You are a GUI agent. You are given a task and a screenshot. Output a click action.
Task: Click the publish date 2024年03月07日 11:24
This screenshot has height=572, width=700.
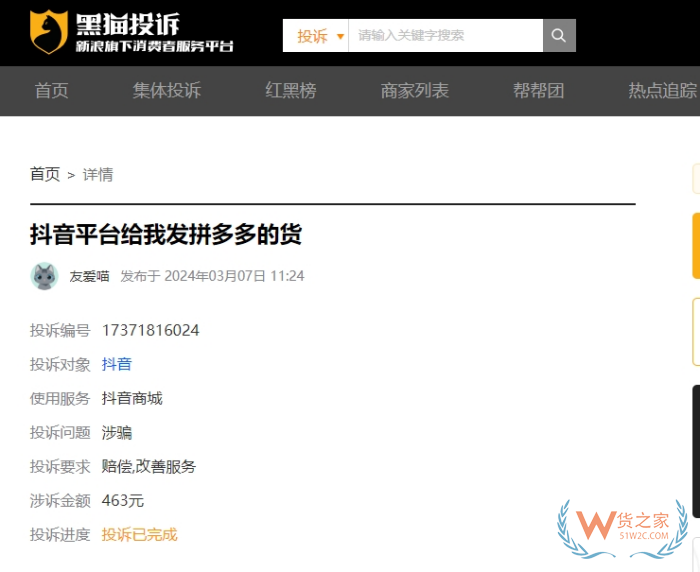click(234, 276)
